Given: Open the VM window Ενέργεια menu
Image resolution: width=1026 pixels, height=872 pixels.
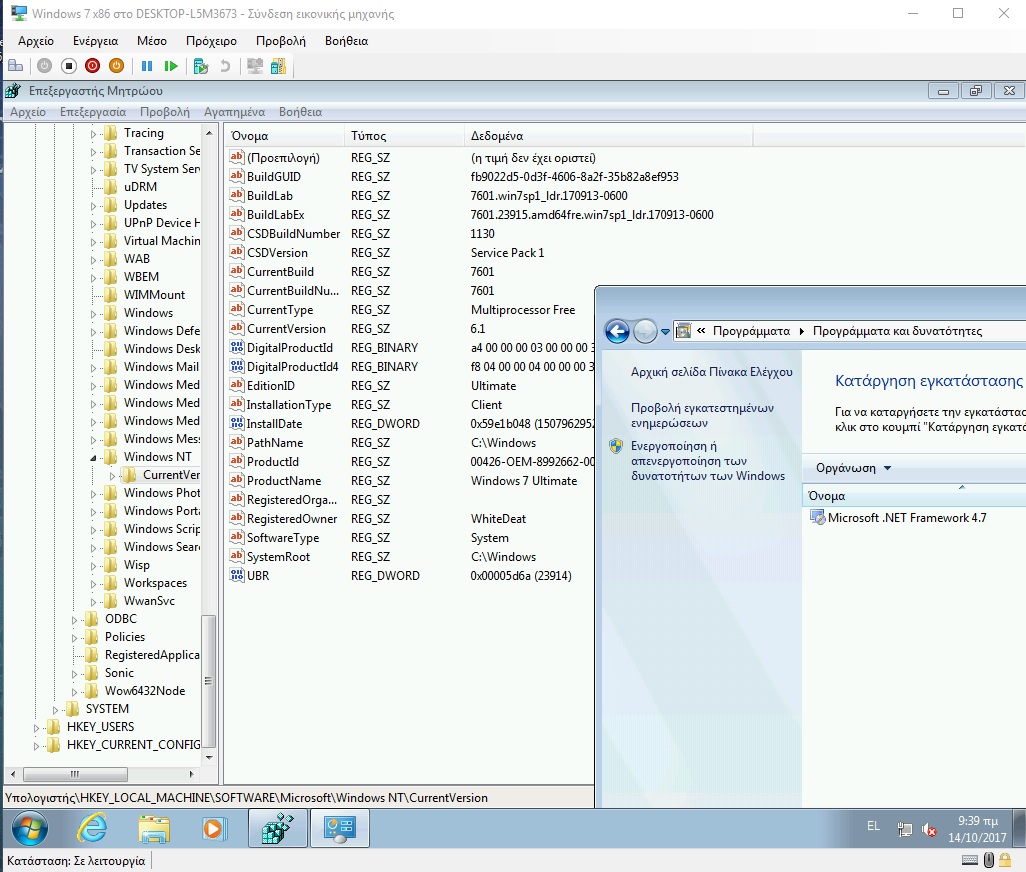Looking at the screenshot, I should point(96,41).
